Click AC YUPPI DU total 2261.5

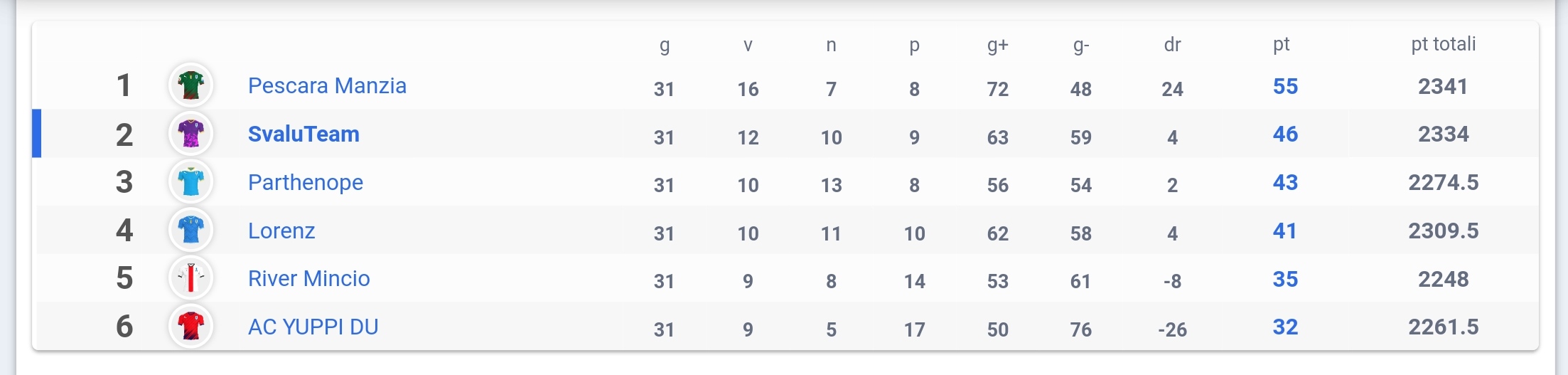pos(1443,327)
